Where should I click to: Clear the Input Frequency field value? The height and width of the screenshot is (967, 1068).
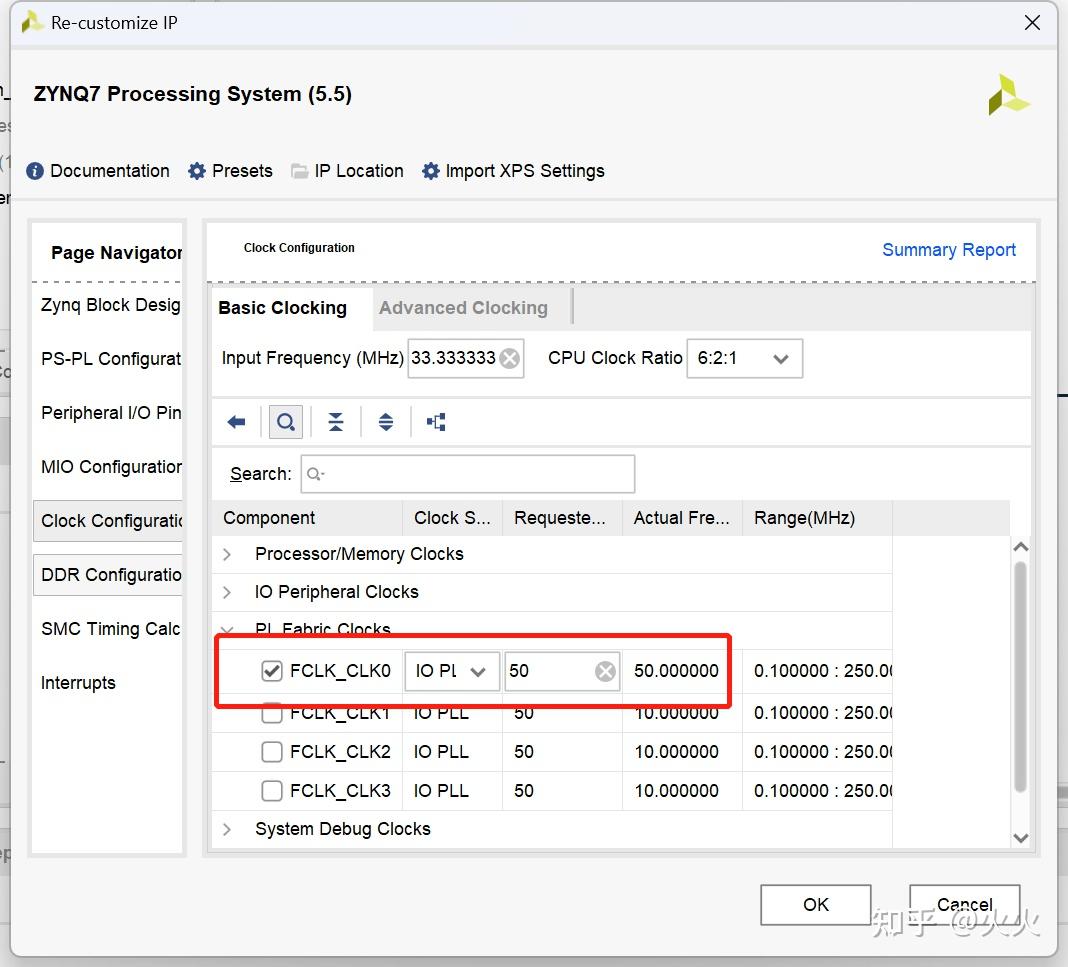coord(510,358)
